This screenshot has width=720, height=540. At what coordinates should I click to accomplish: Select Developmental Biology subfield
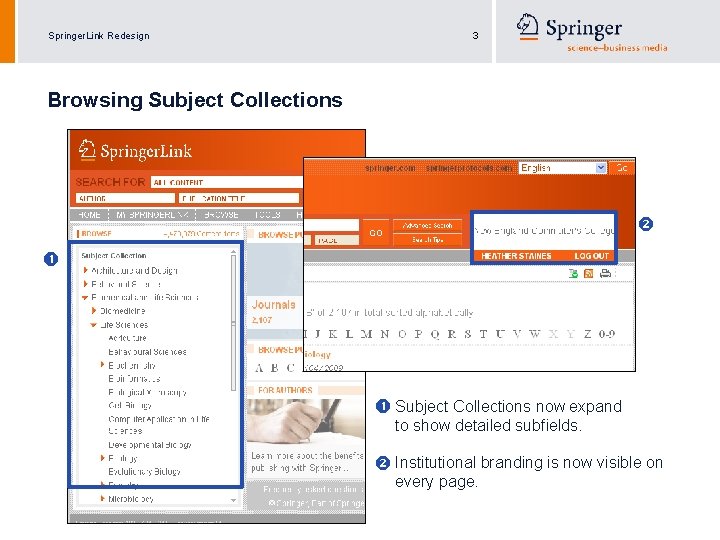point(150,445)
